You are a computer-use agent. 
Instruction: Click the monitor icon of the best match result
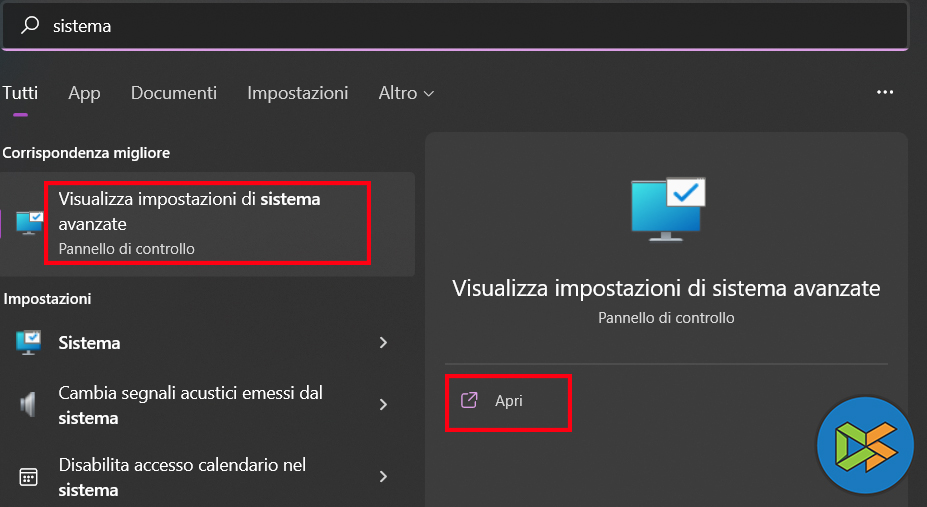point(30,223)
